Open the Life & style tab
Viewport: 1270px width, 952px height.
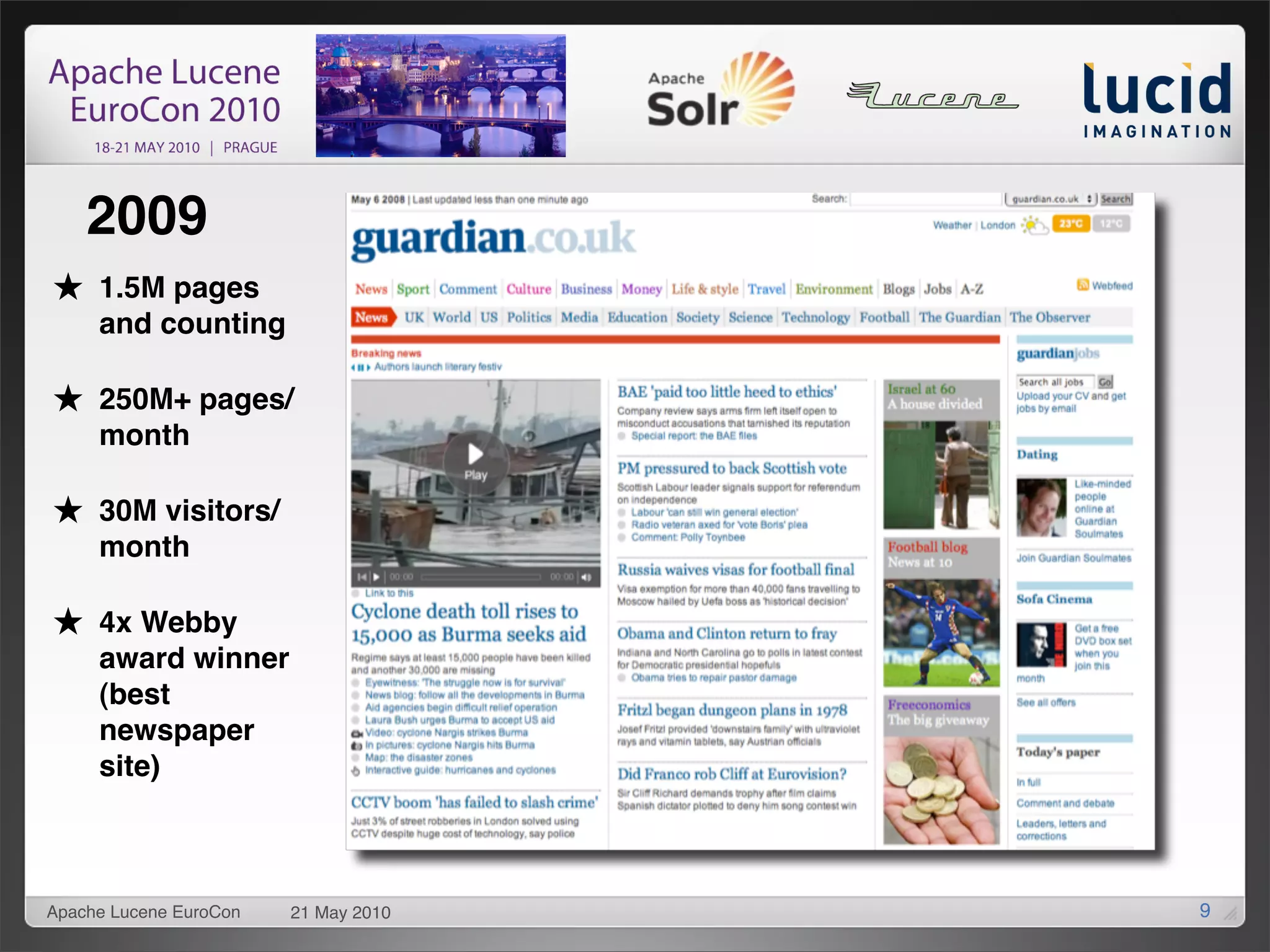click(705, 289)
